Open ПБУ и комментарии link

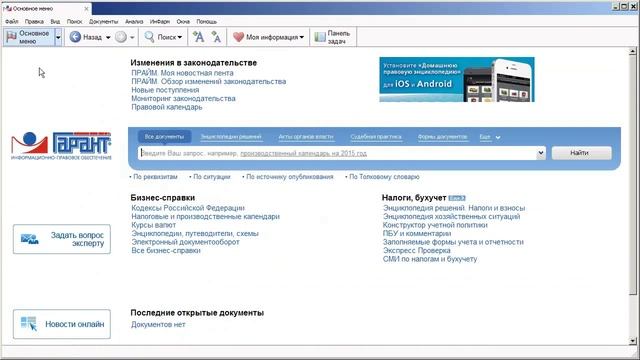pos(417,234)
